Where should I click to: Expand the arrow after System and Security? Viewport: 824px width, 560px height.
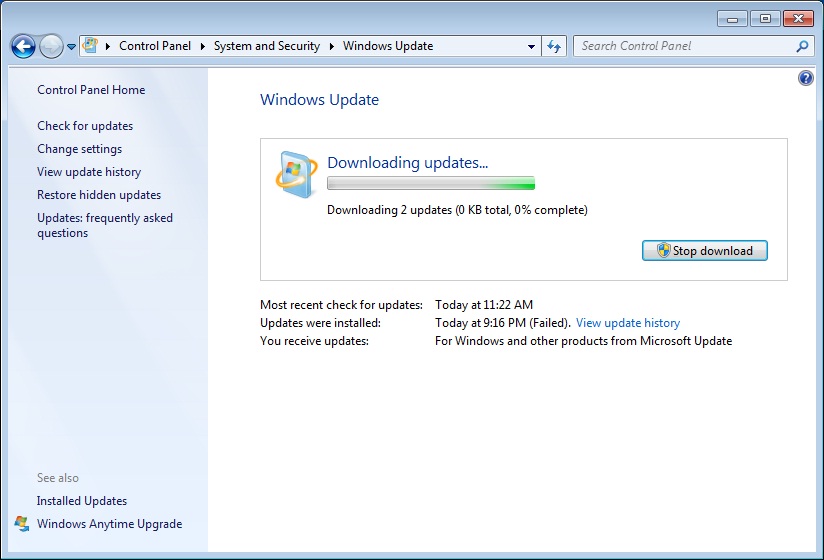(332, 46)
